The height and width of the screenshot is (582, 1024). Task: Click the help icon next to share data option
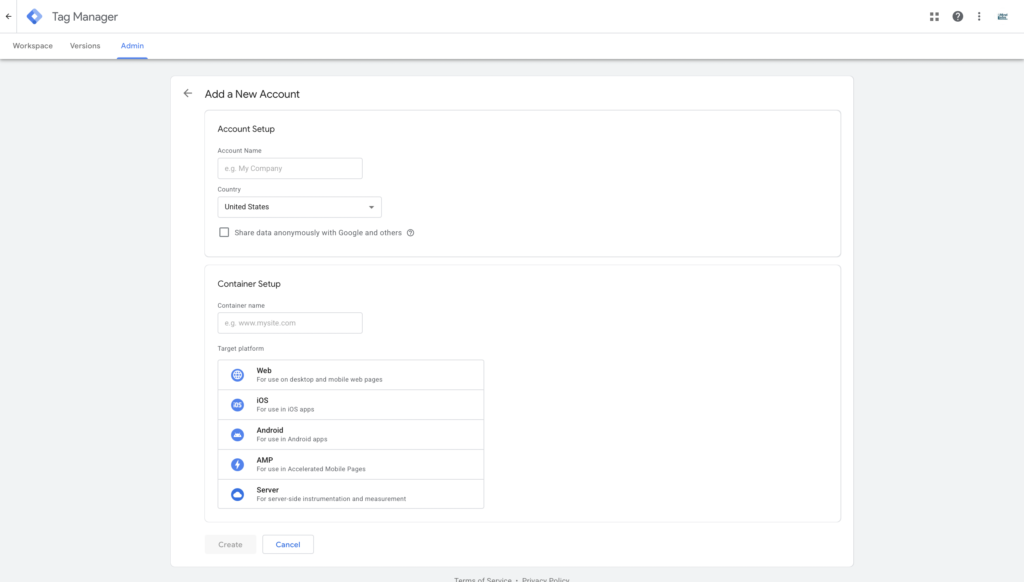pos(410,233)
